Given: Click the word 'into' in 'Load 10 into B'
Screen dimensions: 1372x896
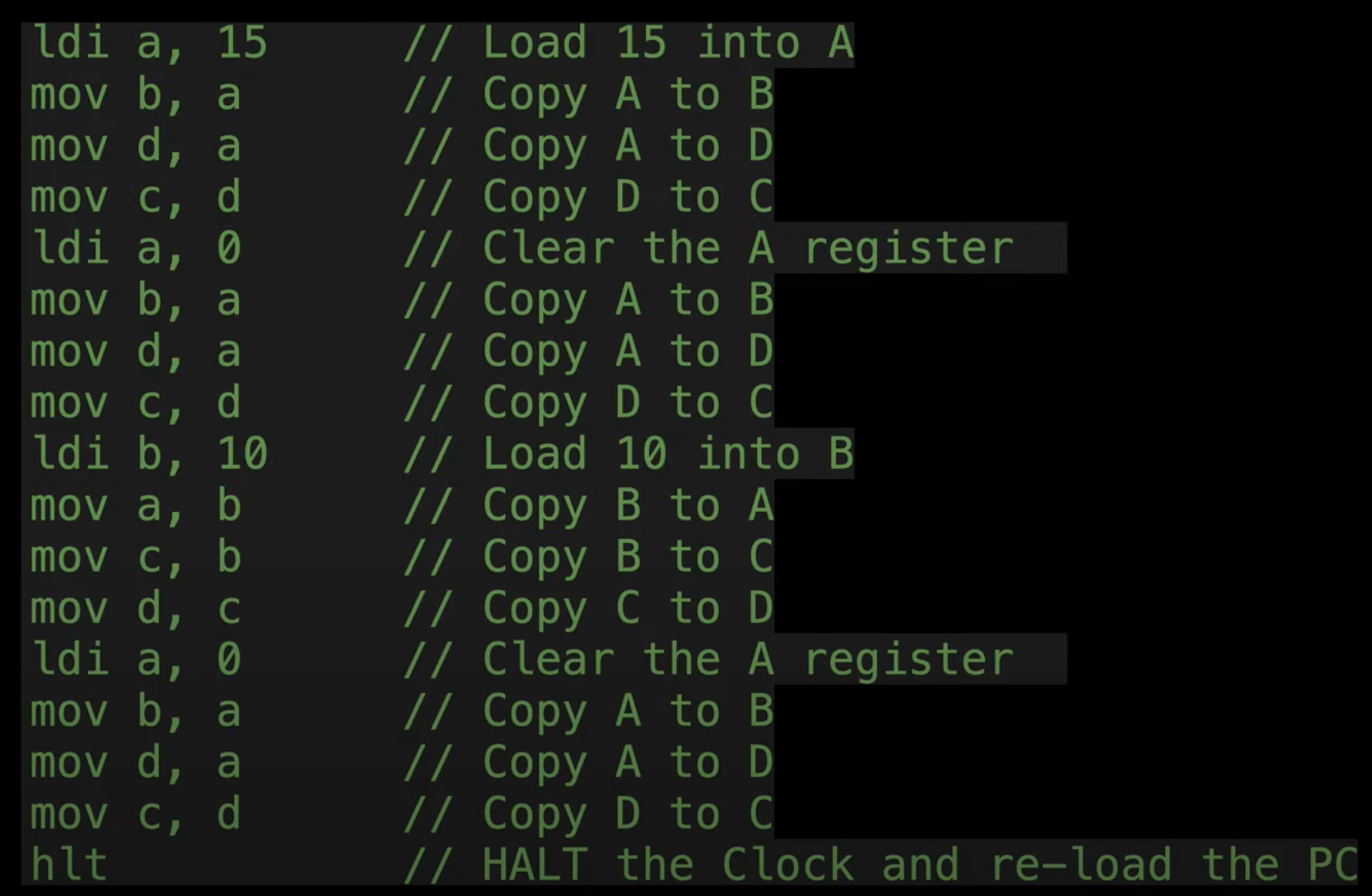Looking at the screenshot, I should [748, 453].
